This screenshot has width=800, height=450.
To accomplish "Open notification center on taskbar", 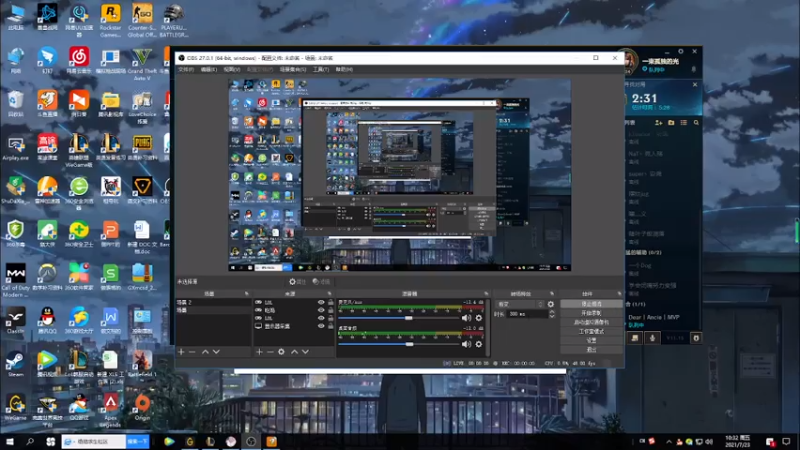I will click(786, 441).
